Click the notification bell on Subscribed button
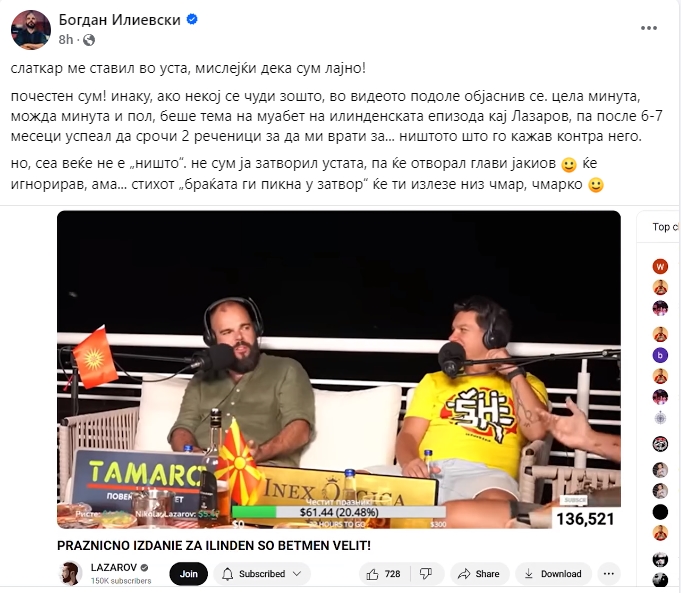 click(228, 574)
